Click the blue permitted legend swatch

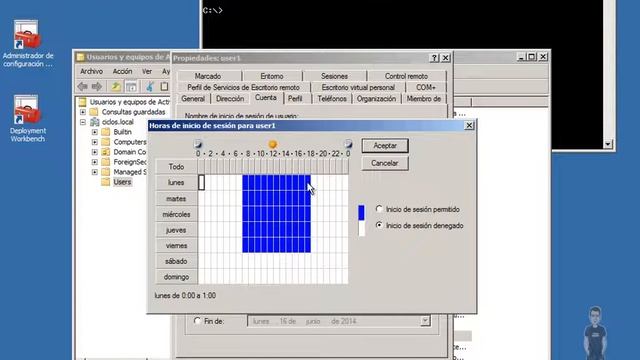point(361,213)
